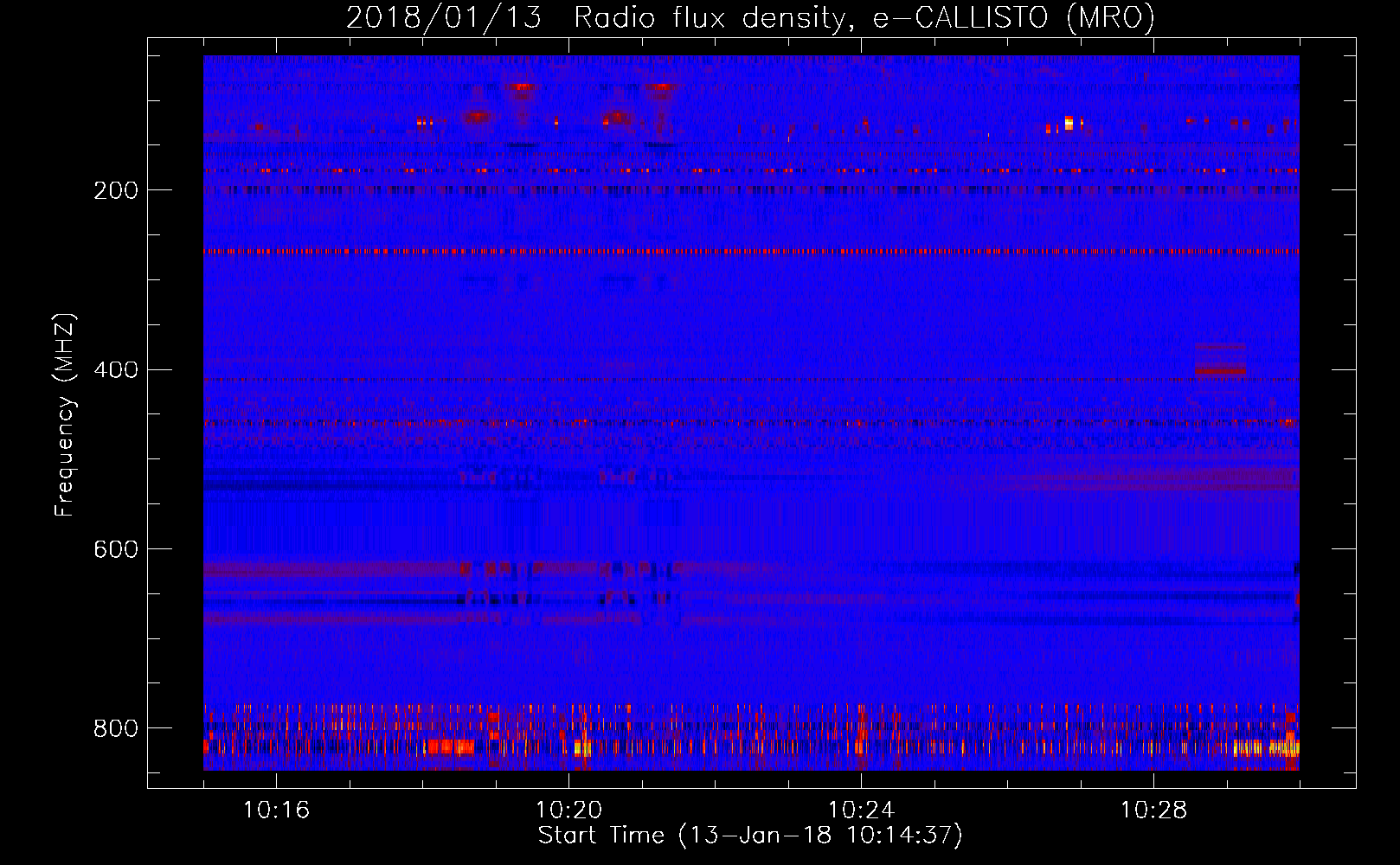Screen dimensions: 1400x865
Task: Click the 10:24 time tick label
Action: (x=861, y=810)
